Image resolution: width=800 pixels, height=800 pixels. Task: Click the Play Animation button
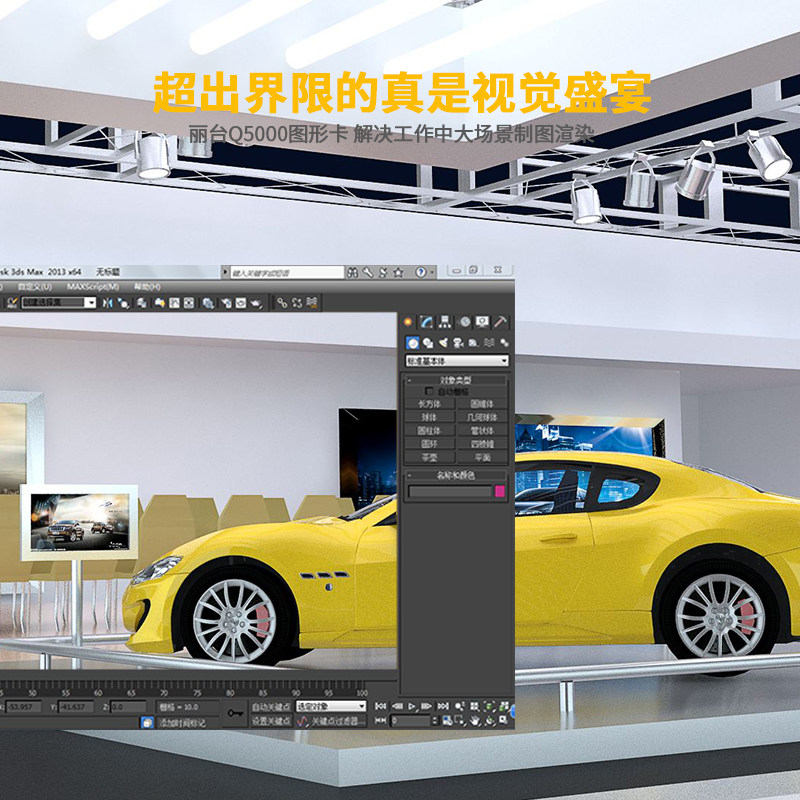pyautogui.click(x=412, y=706)
